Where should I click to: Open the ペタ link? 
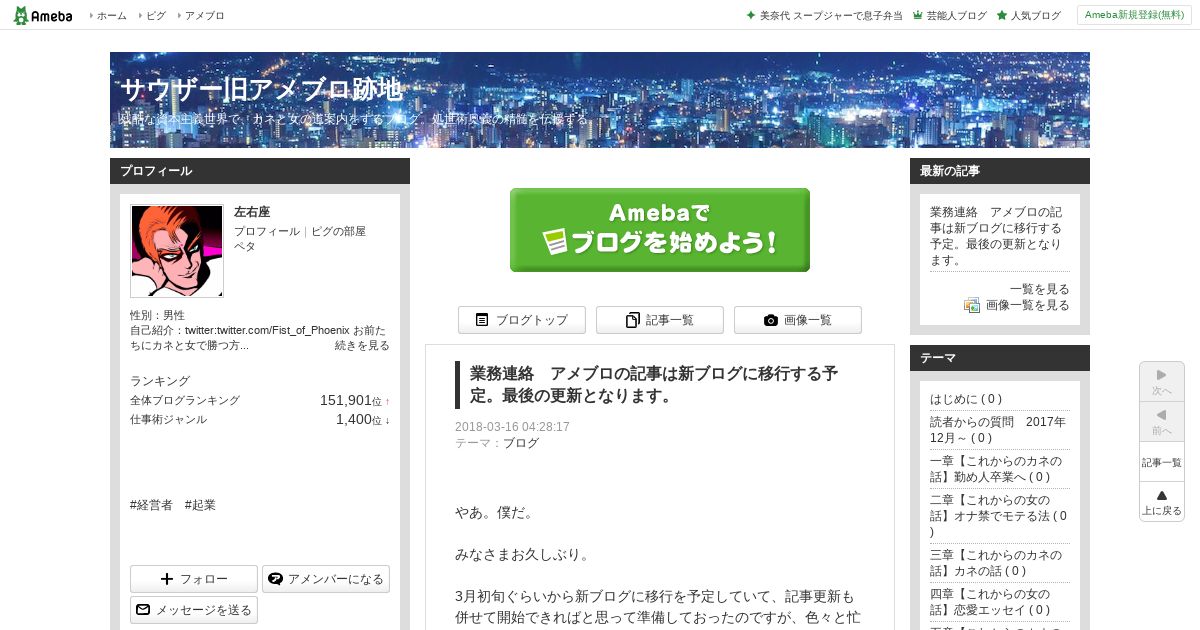(x=245, y=246)
